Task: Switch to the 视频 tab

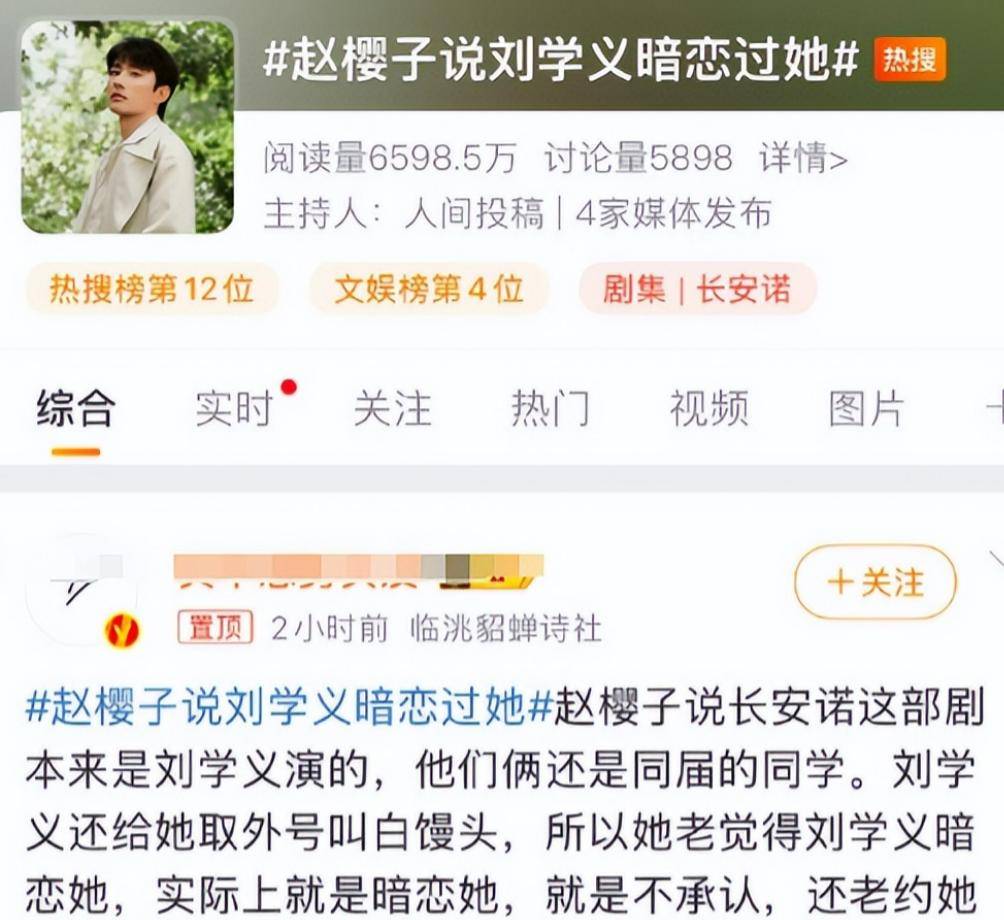Action: pyautogui.click(x=709, y=408)
